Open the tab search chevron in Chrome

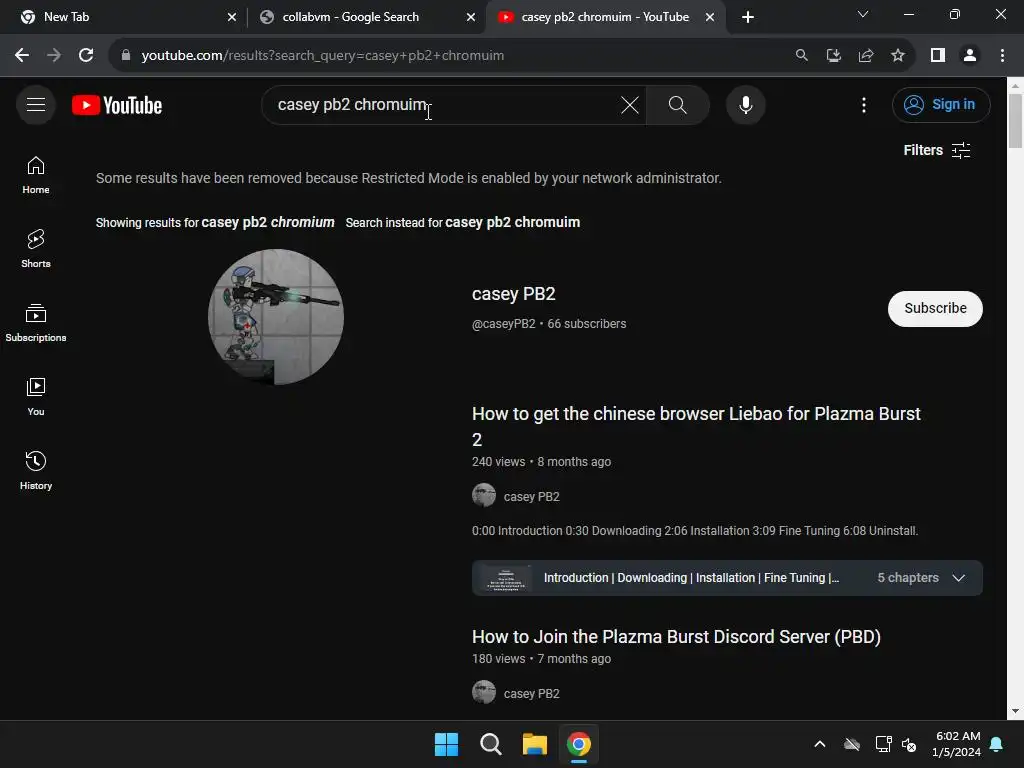[x=863, y=14]
